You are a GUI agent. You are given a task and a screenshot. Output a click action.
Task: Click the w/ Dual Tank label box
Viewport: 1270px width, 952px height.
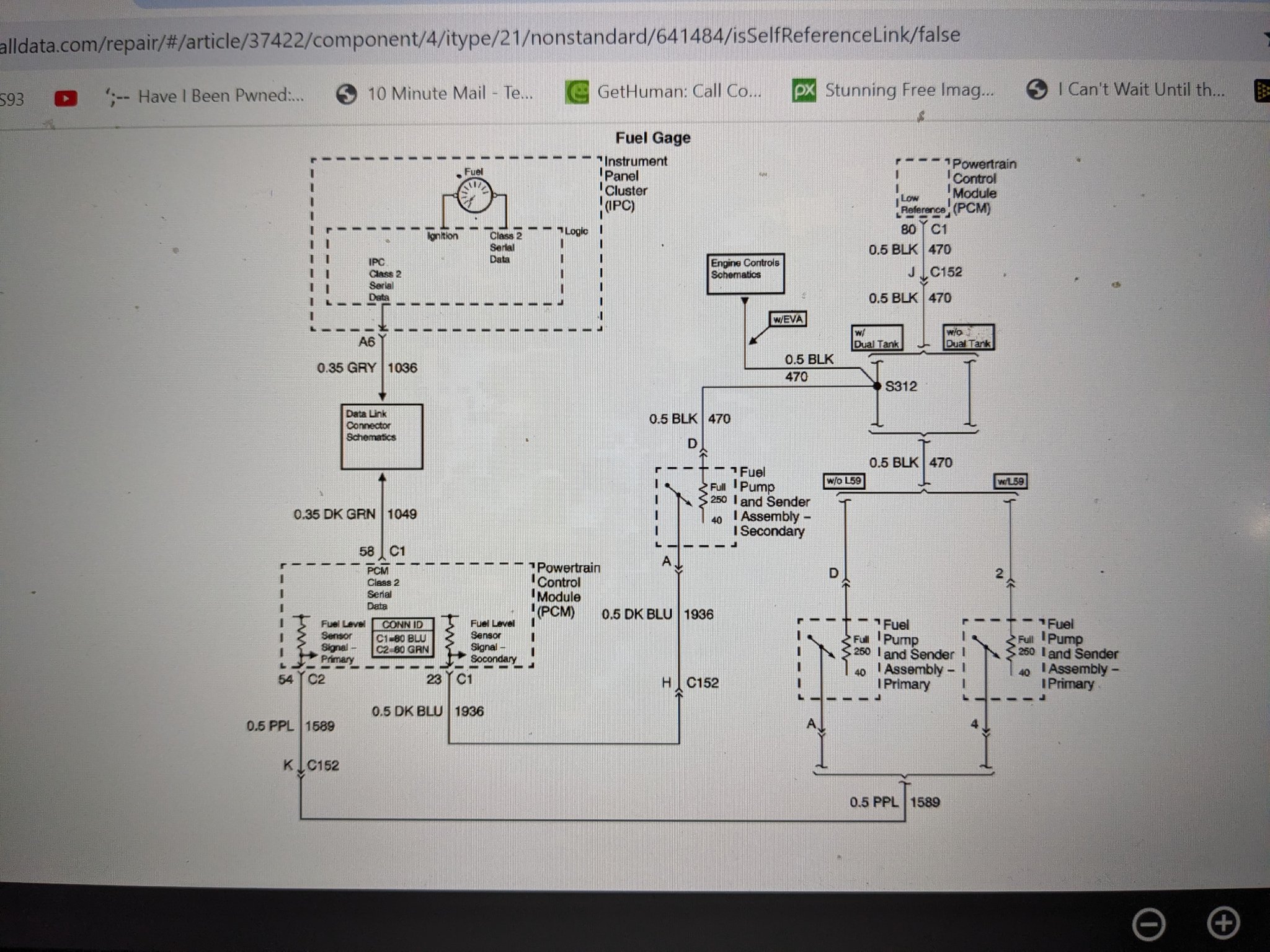coord(876,338)
